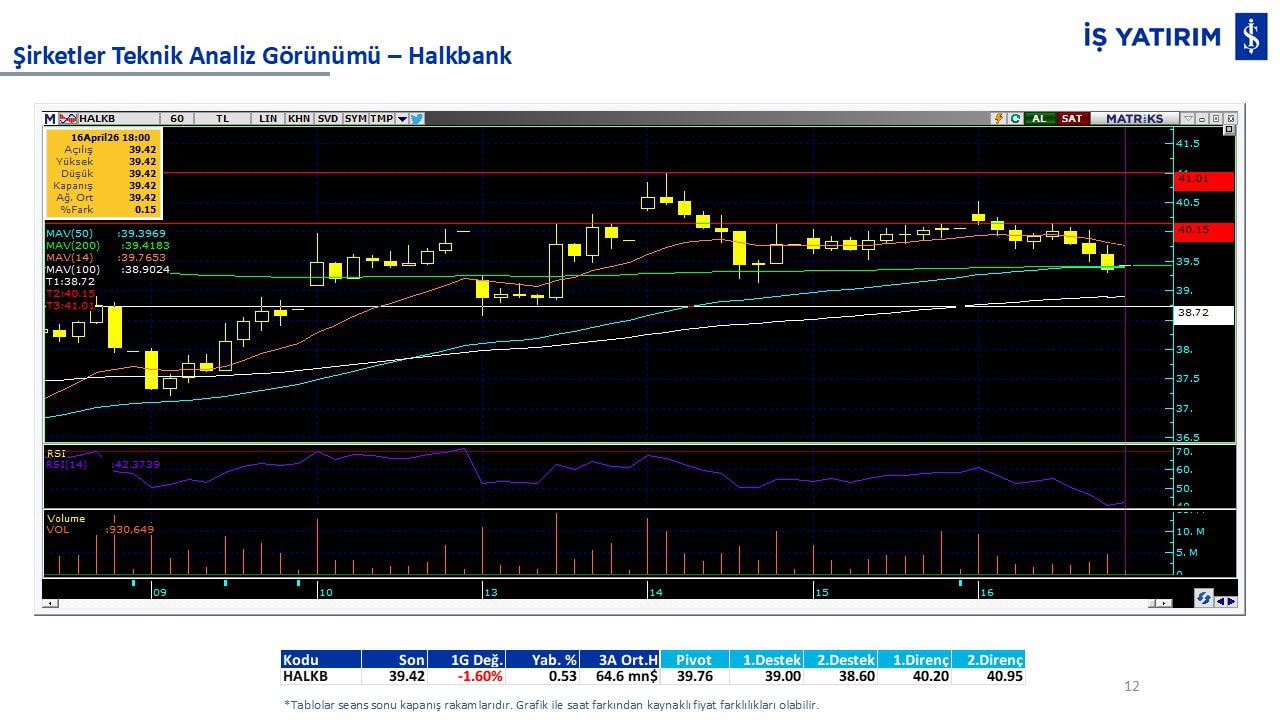Refresh chart with green circular arrow icon

coord(1015,118)
